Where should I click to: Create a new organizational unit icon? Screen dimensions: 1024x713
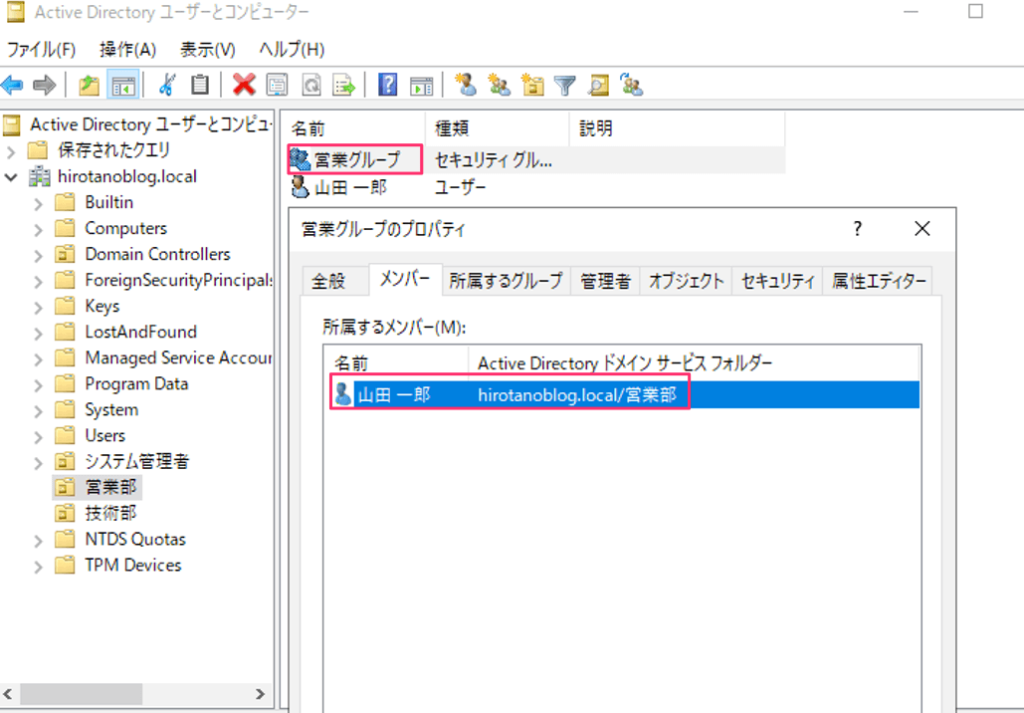[x=532, y=85]
